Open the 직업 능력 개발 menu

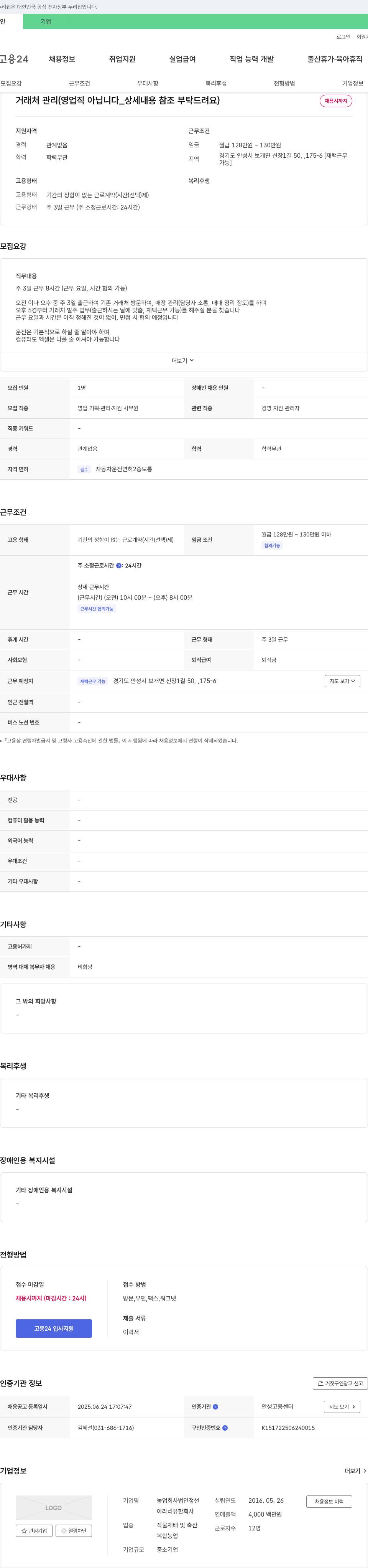click(x=251, y=59)
